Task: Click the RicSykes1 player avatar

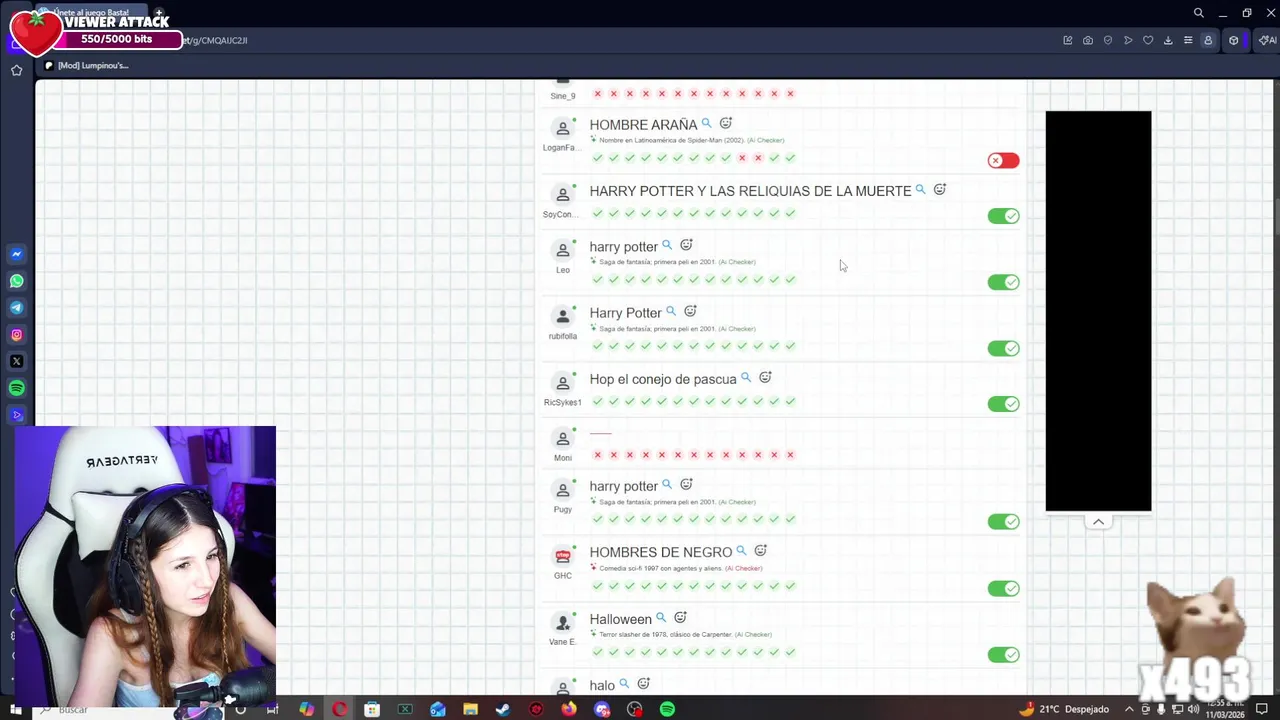Action: point(563,383)
